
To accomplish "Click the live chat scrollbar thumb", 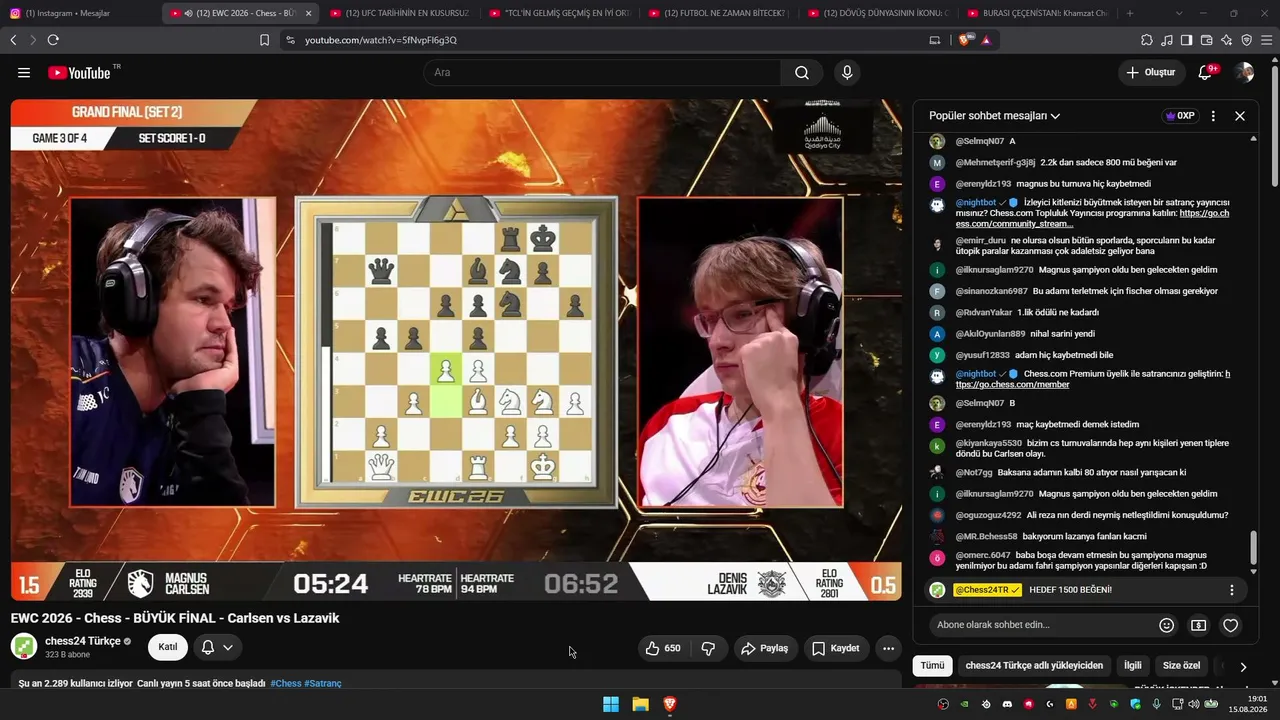I will pos(1253,548).
